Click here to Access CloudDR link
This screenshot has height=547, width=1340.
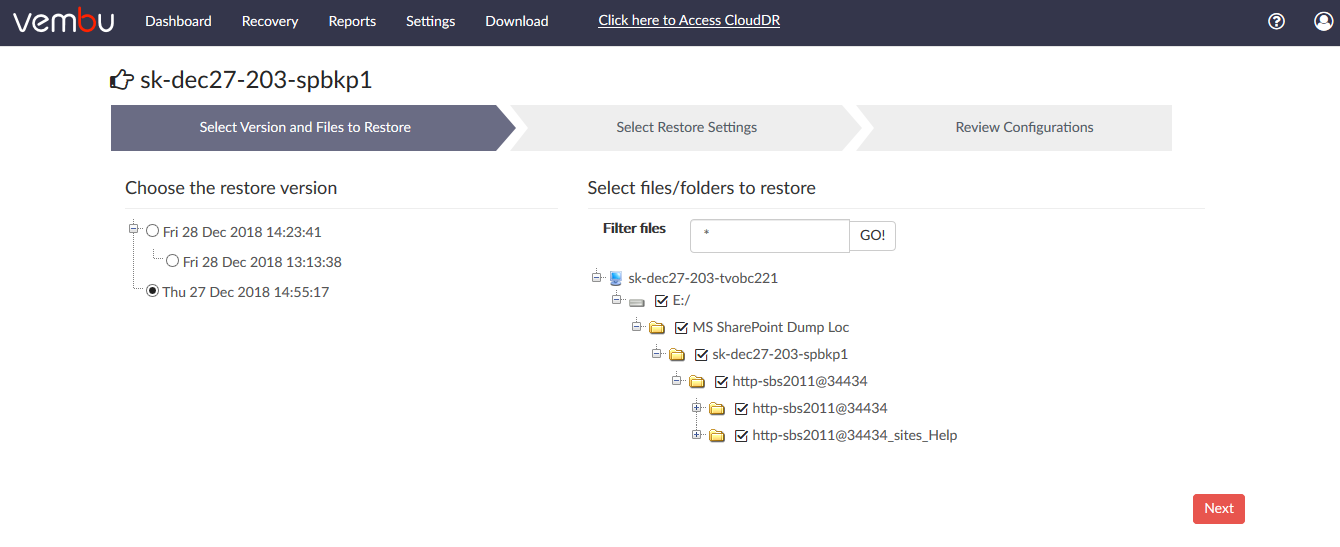coord(689,20)
